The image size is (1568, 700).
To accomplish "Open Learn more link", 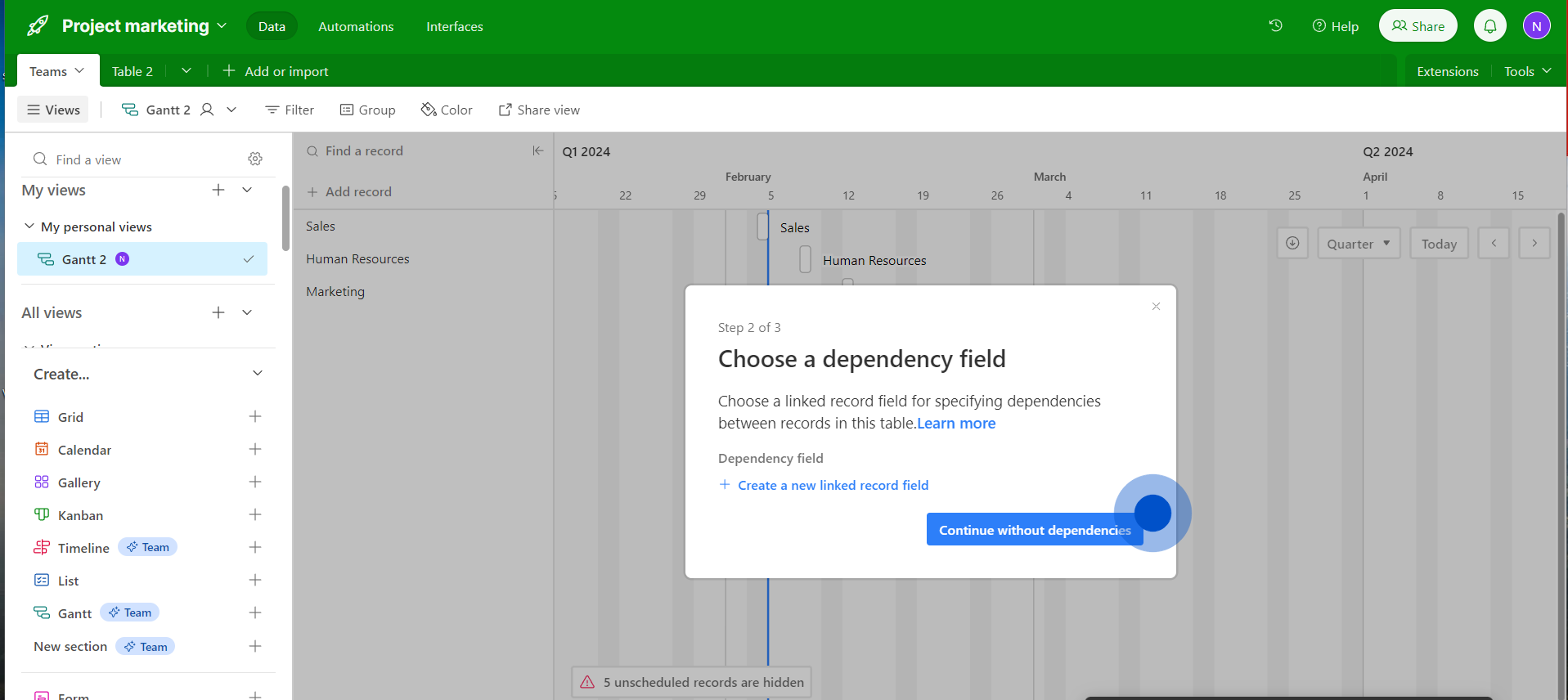I will point(956,423).
